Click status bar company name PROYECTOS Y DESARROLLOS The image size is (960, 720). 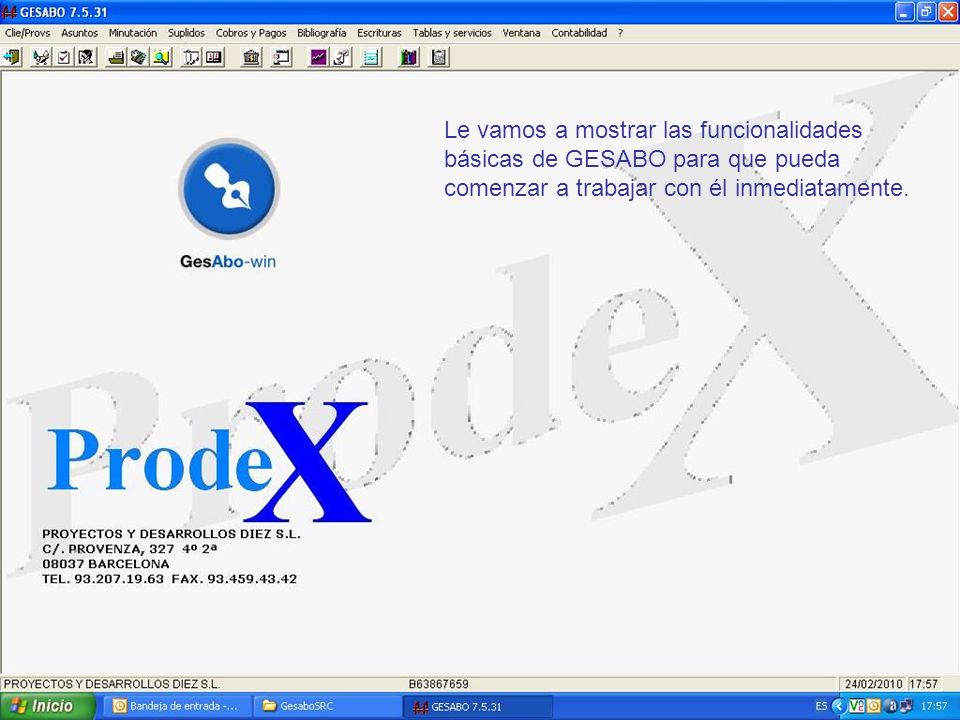(x=111, y=684)
